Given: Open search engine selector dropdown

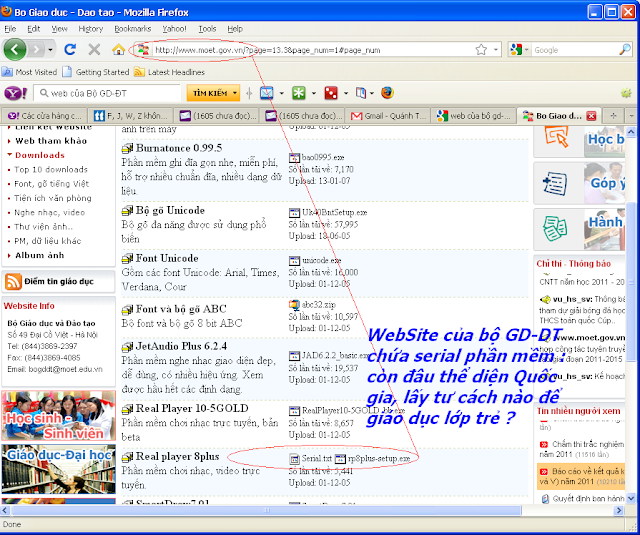Looking at the screenshot, I should click(527, 50).
